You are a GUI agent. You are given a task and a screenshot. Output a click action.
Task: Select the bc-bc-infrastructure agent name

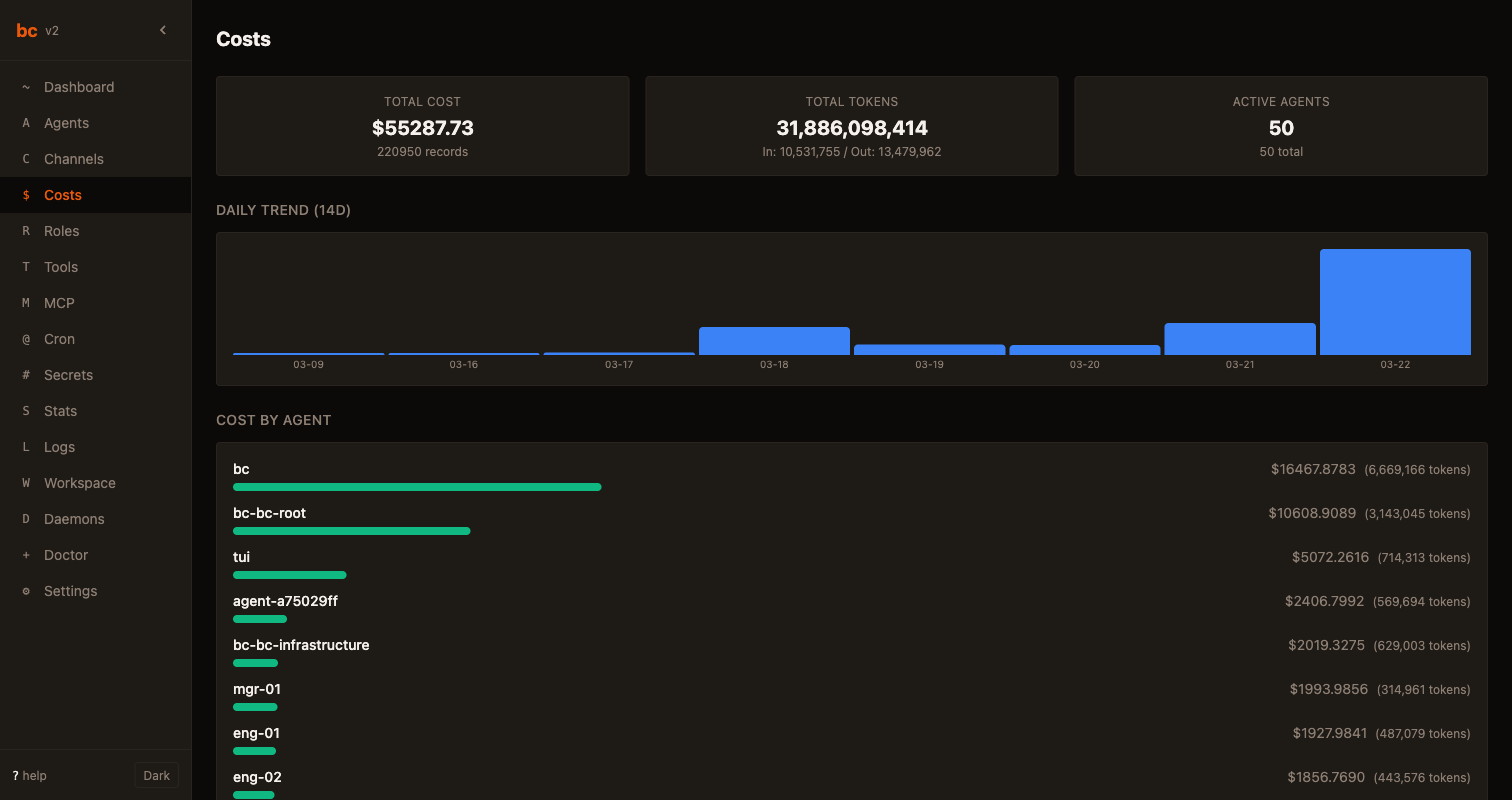301,645
